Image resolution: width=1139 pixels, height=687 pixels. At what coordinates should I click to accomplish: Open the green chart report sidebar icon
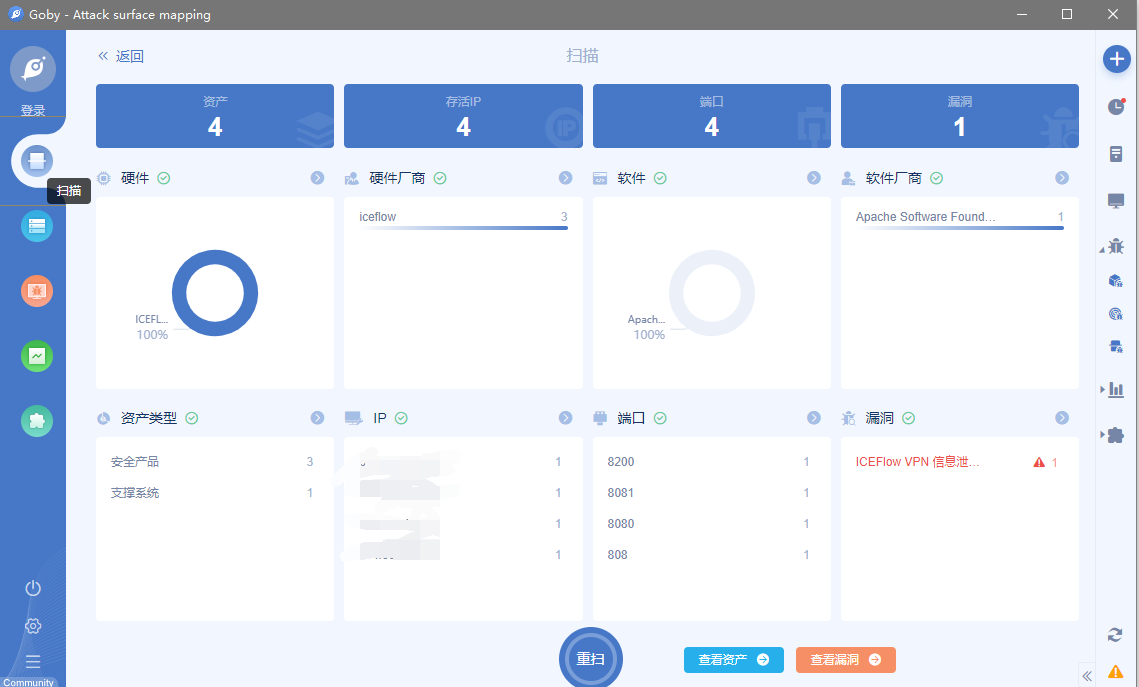tap(37, 356)
